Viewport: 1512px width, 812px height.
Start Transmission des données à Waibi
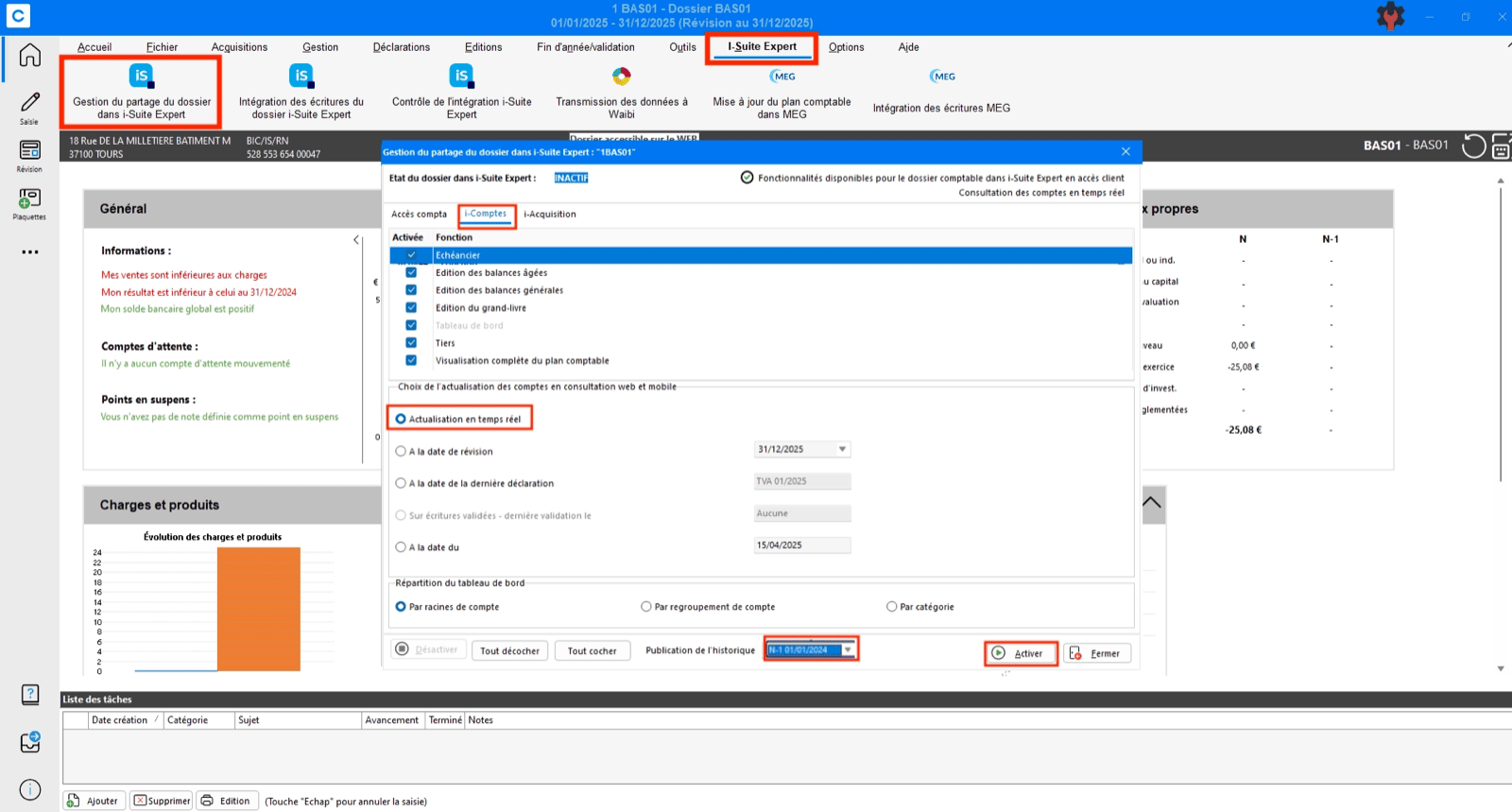[621, 92]
